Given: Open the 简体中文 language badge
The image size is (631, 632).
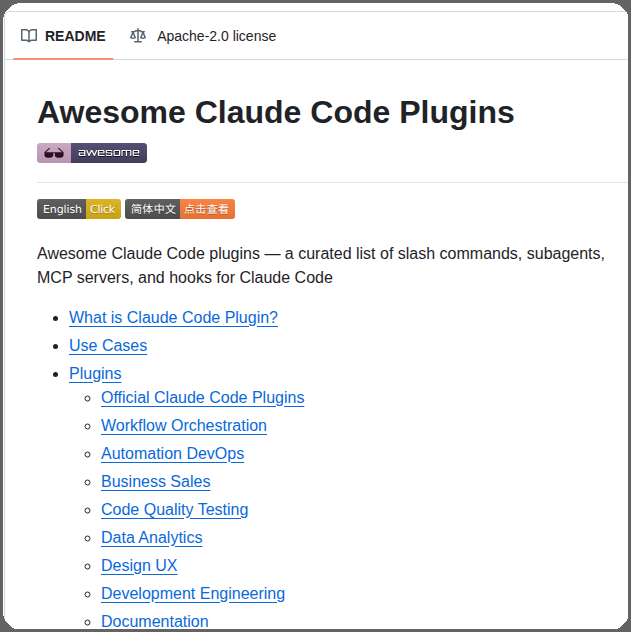Looking at the screenshot, I should click(x=180, y=209).
